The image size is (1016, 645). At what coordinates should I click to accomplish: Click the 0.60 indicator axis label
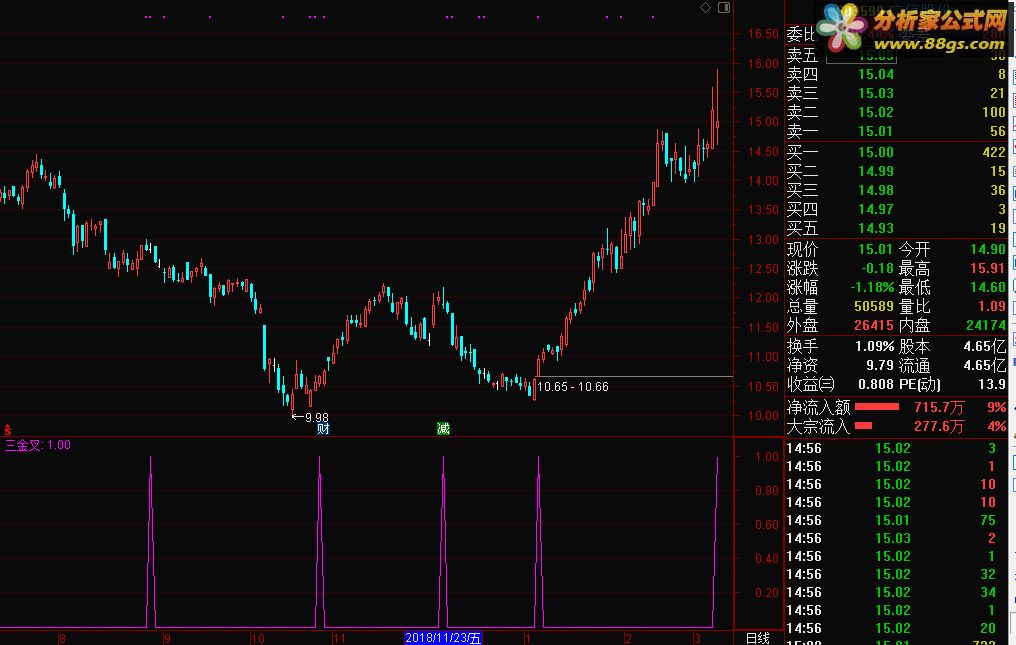[x=767, y=524]
